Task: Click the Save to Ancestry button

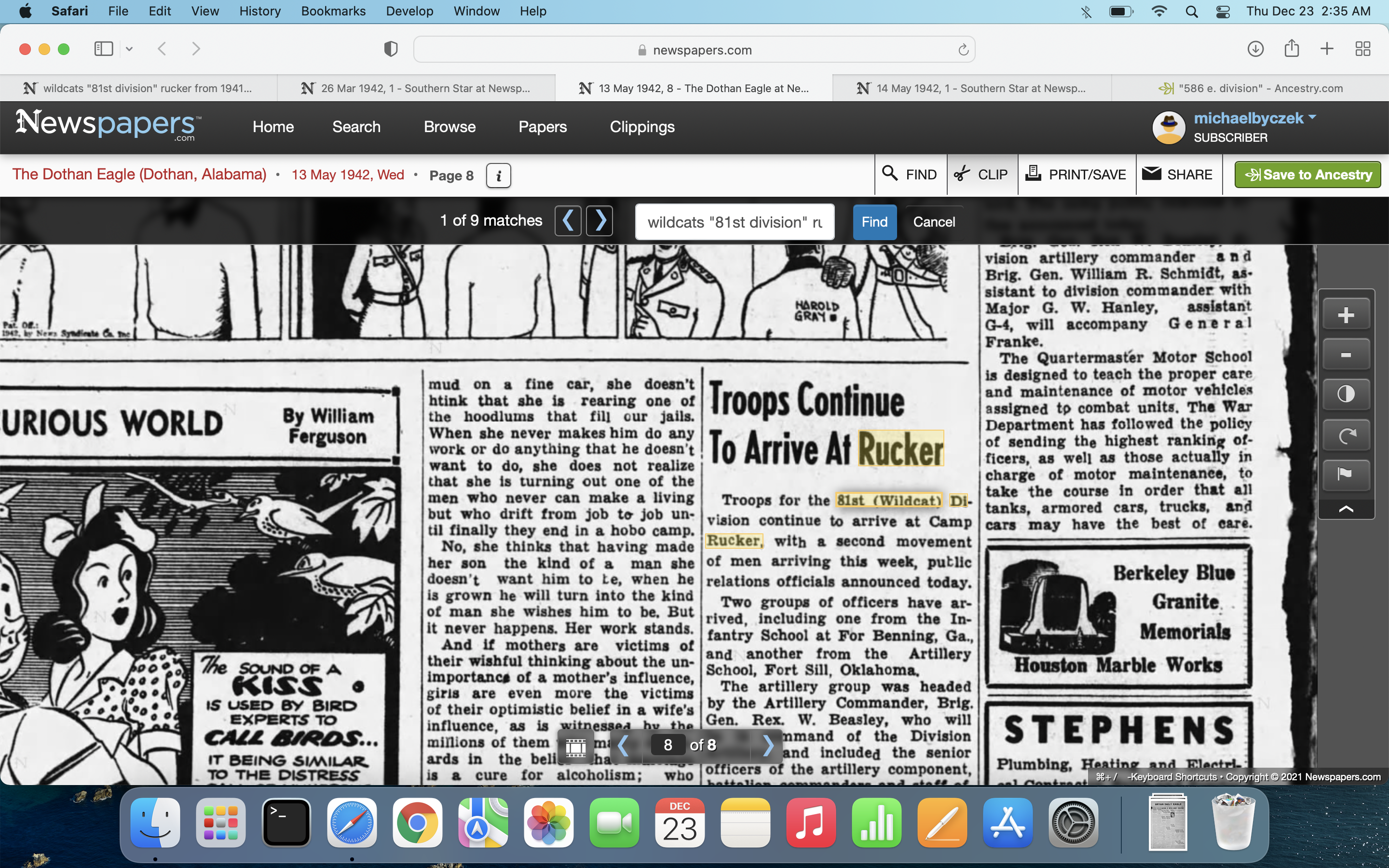Action: click(x=1307, y=175)
